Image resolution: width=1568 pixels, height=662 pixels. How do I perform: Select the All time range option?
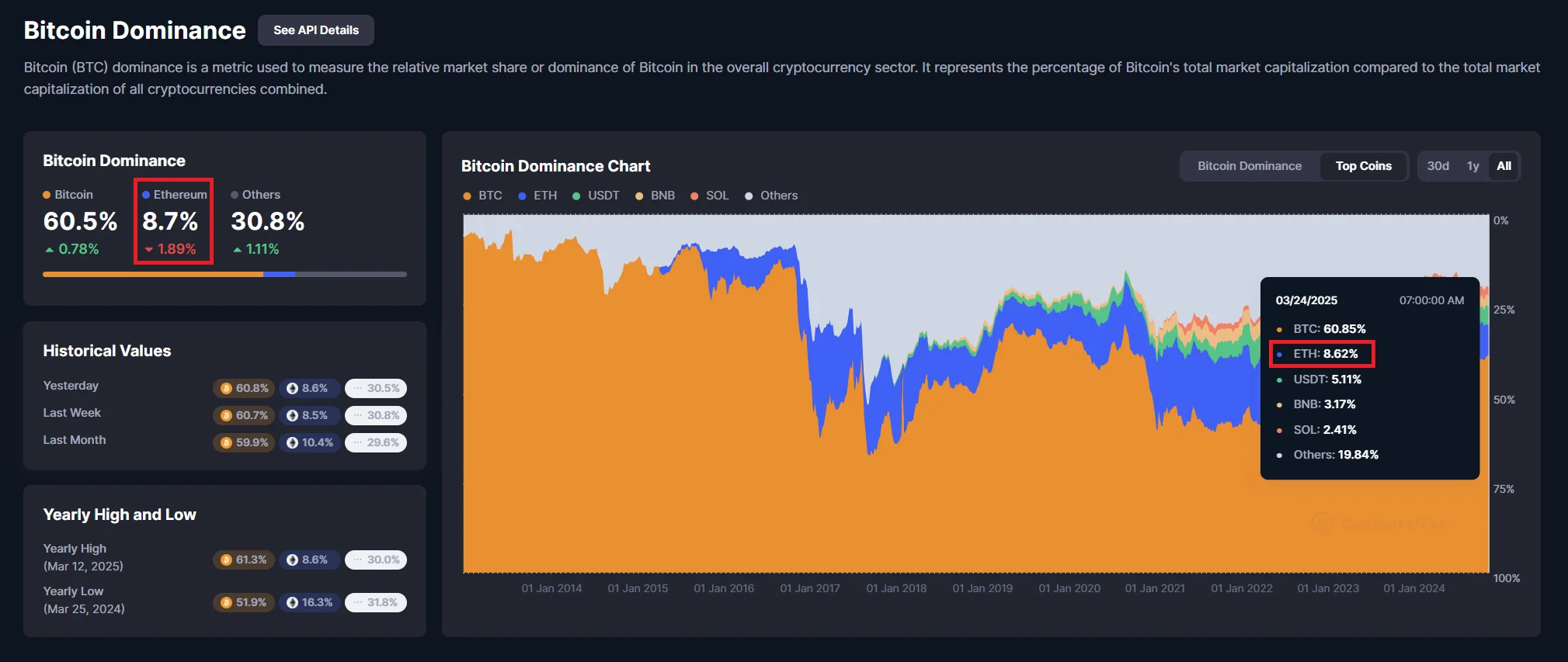pyautogui.click(x=1504, y=165)
